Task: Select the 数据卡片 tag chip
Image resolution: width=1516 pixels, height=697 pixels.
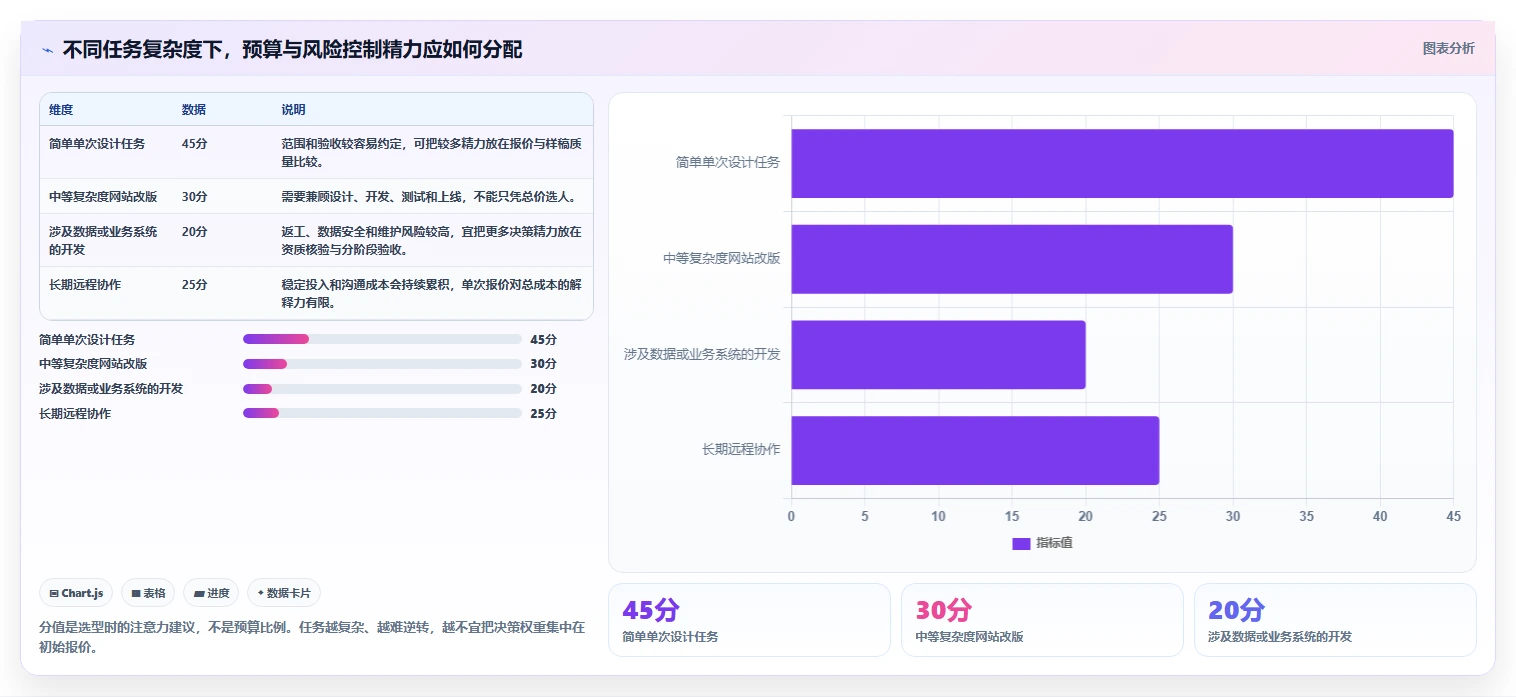Action: [x=284, y=593]
